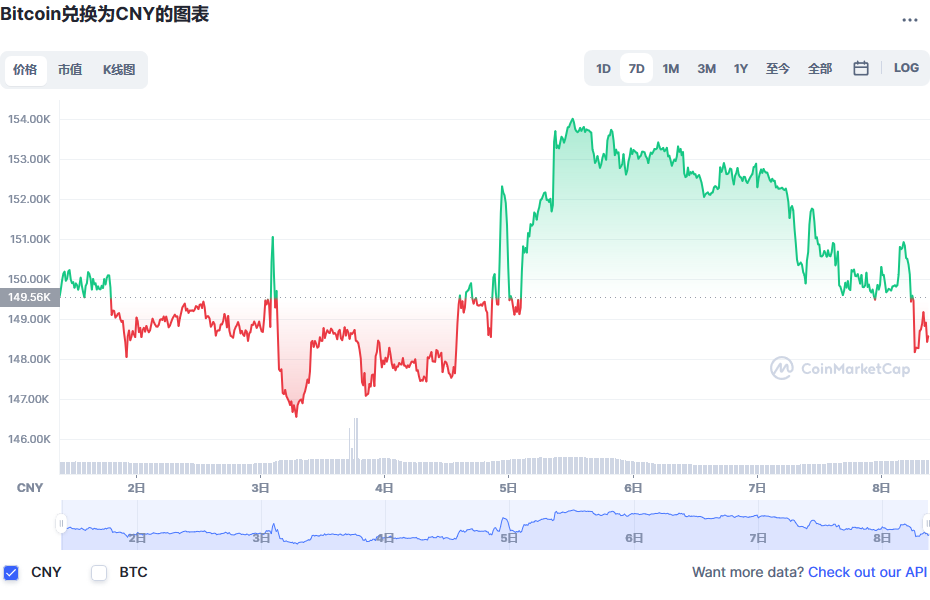Grab the right handle of range navigator

click(x=926, y=524)
